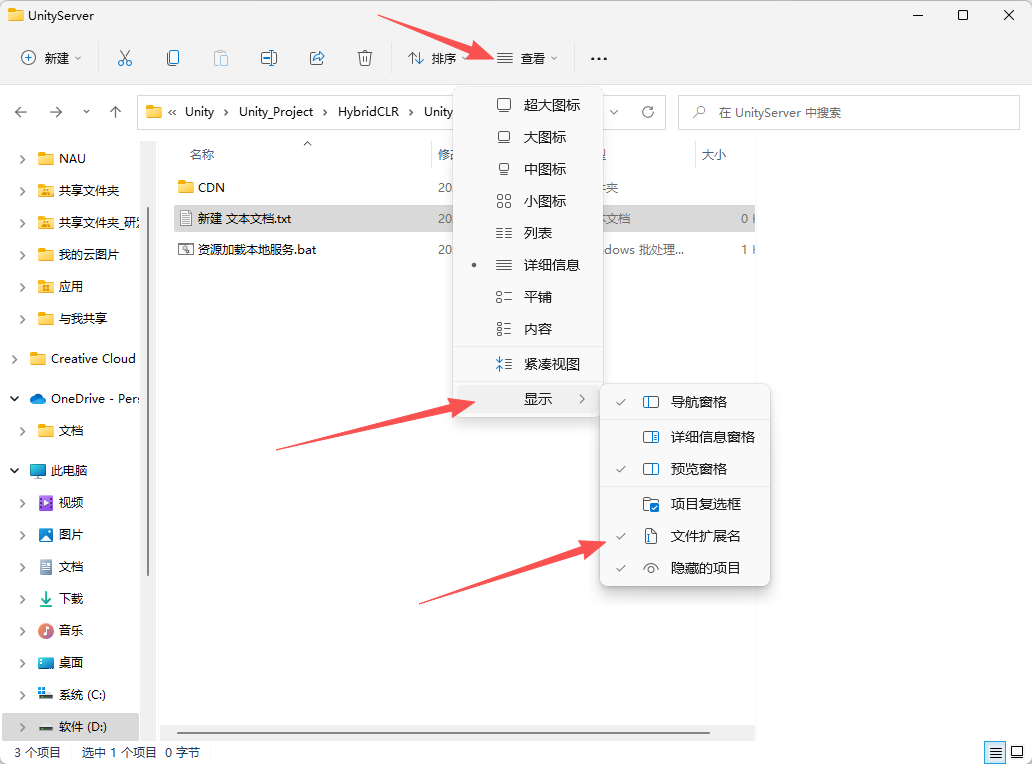Click the CDN folder icon
The height and width of the screenshot is (764, 1032).
186,188
